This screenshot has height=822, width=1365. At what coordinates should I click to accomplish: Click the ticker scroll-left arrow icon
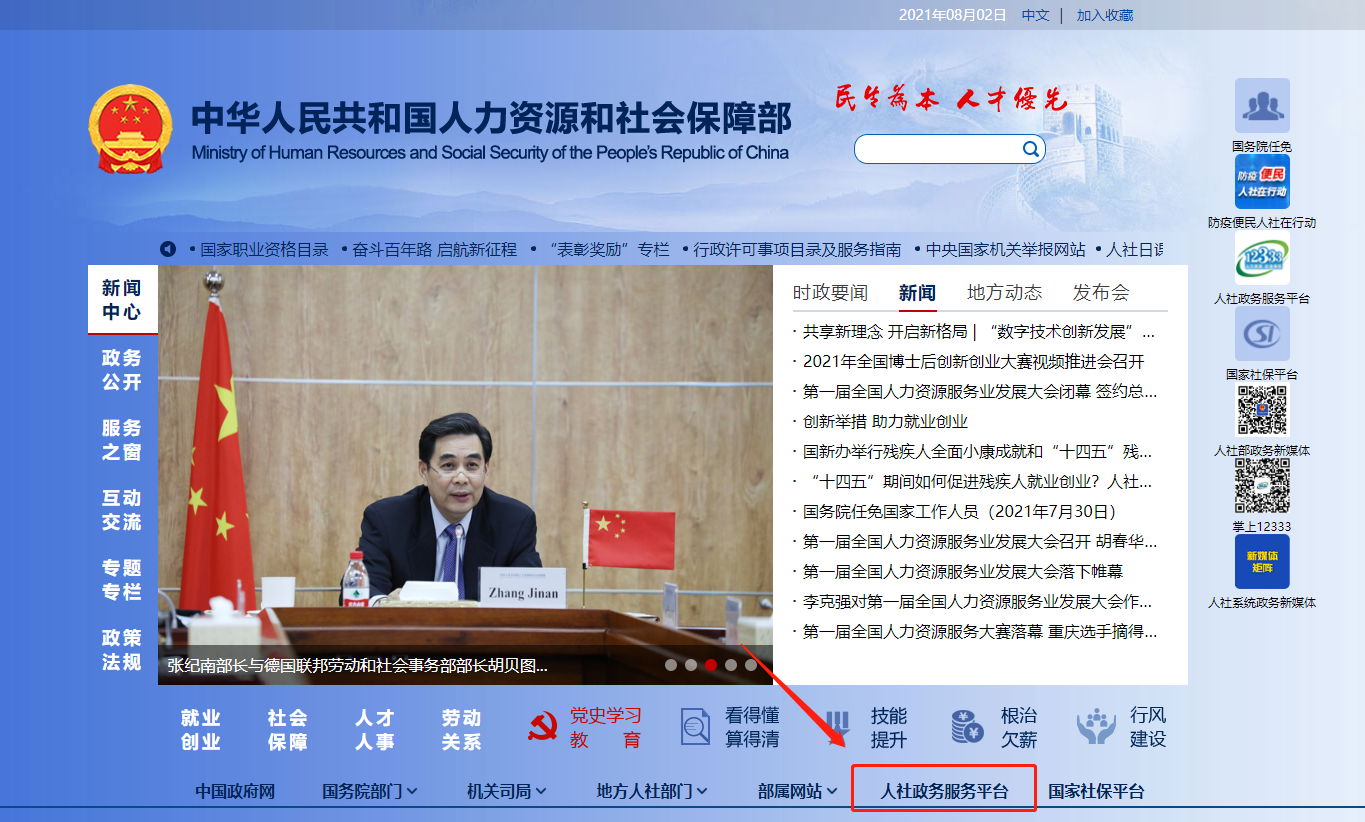[x=168, y=249]
